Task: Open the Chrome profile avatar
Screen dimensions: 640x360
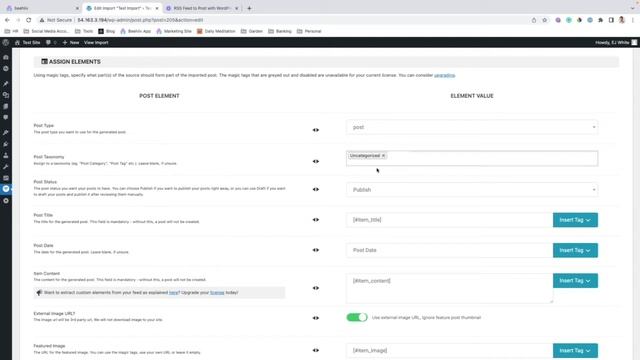Action: (x=622, y=20)
